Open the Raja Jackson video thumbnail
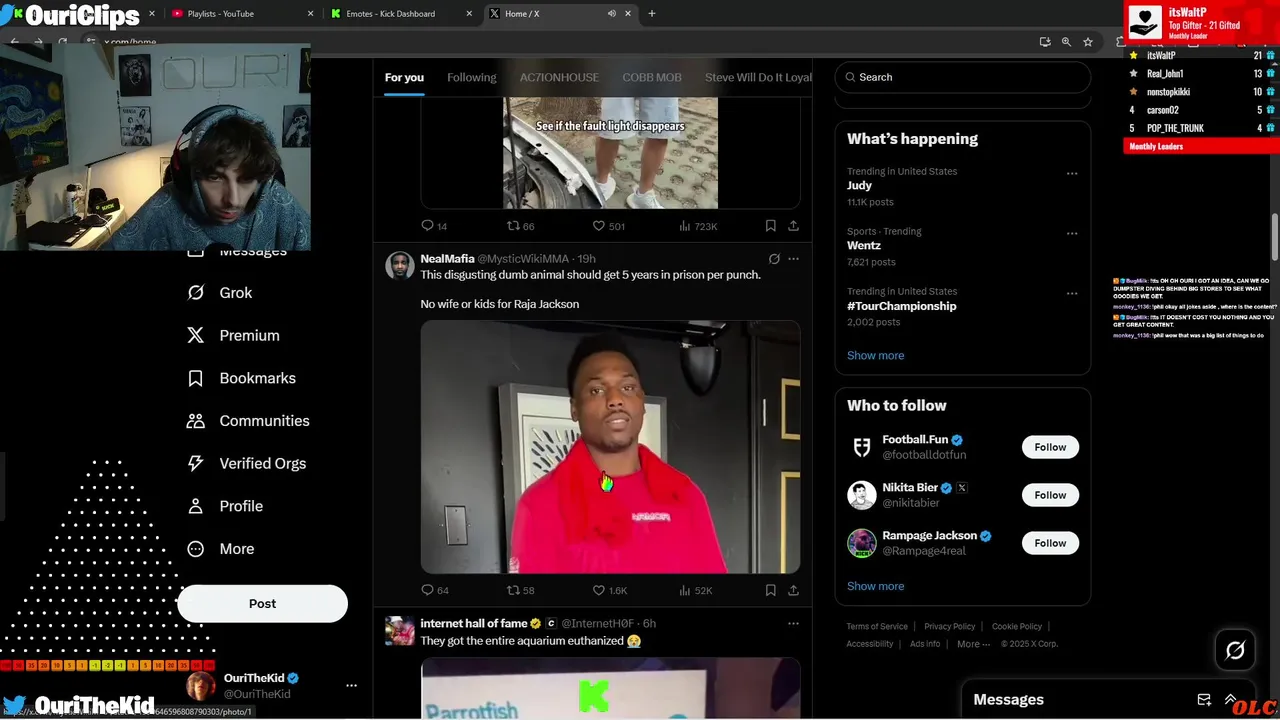This screenshot has width=1280, height=720. coord(610,447)
